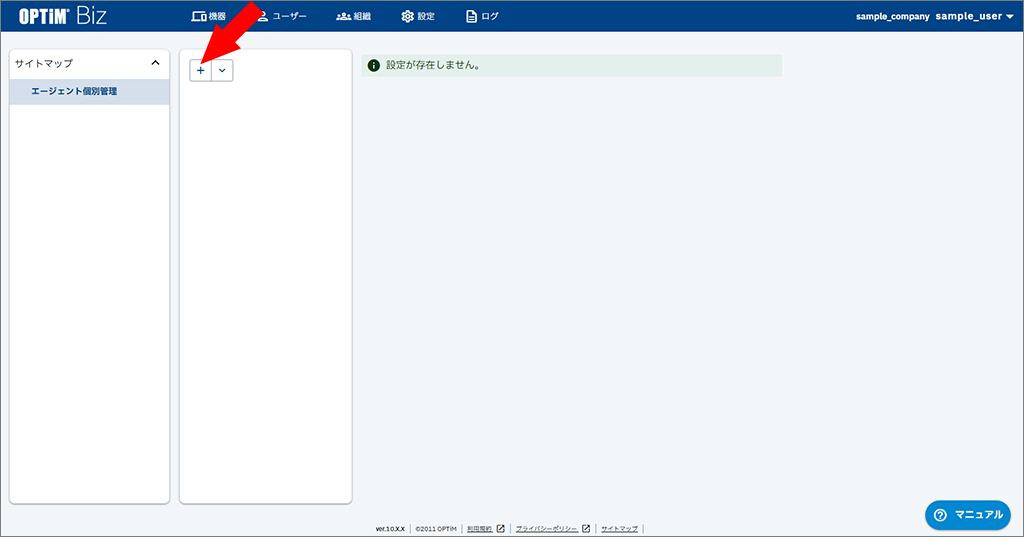Click external link icon after プライバシーポリシー

click(586, 529)
